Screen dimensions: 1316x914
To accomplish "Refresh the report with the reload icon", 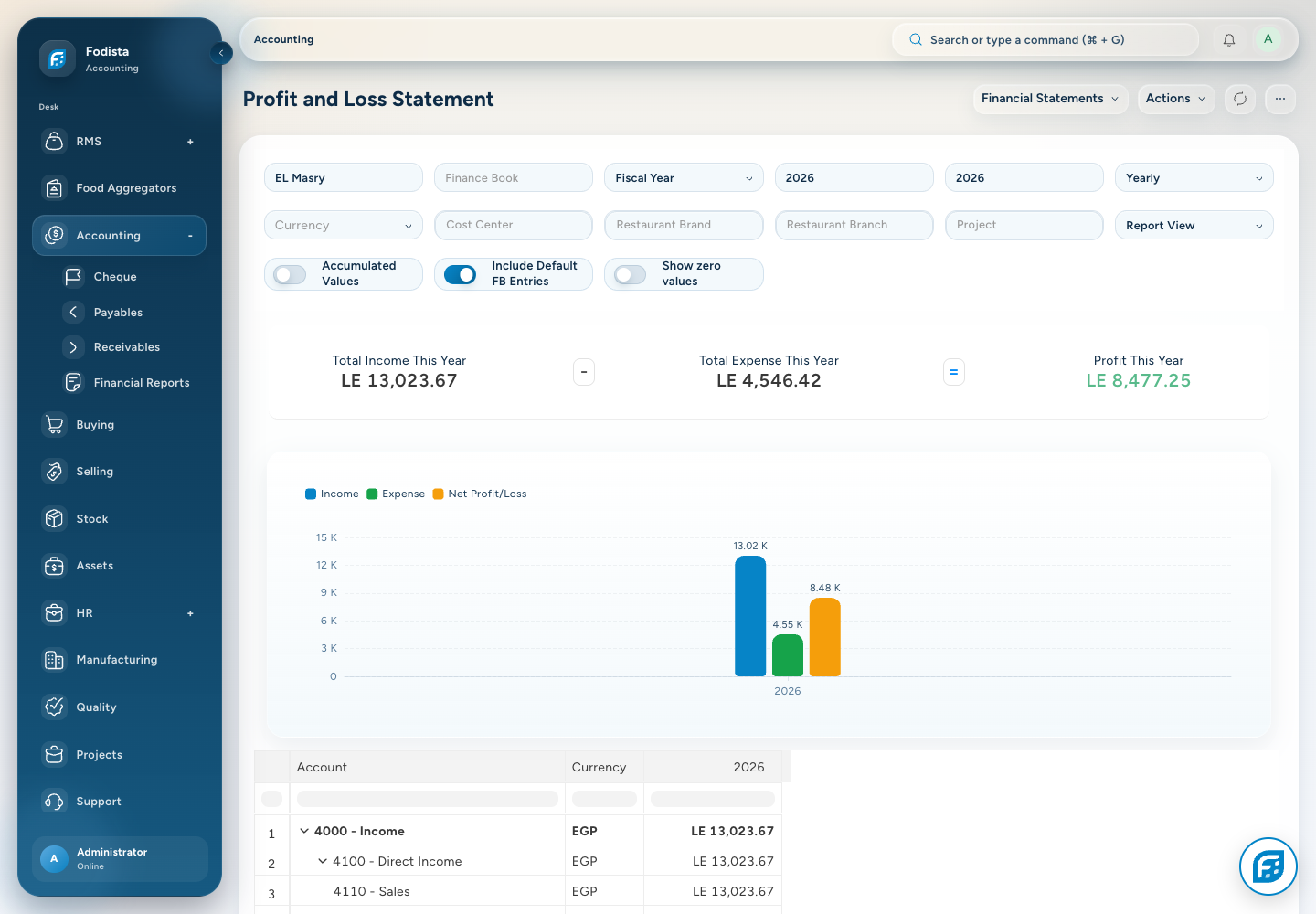I will (x=1240, y=99).
